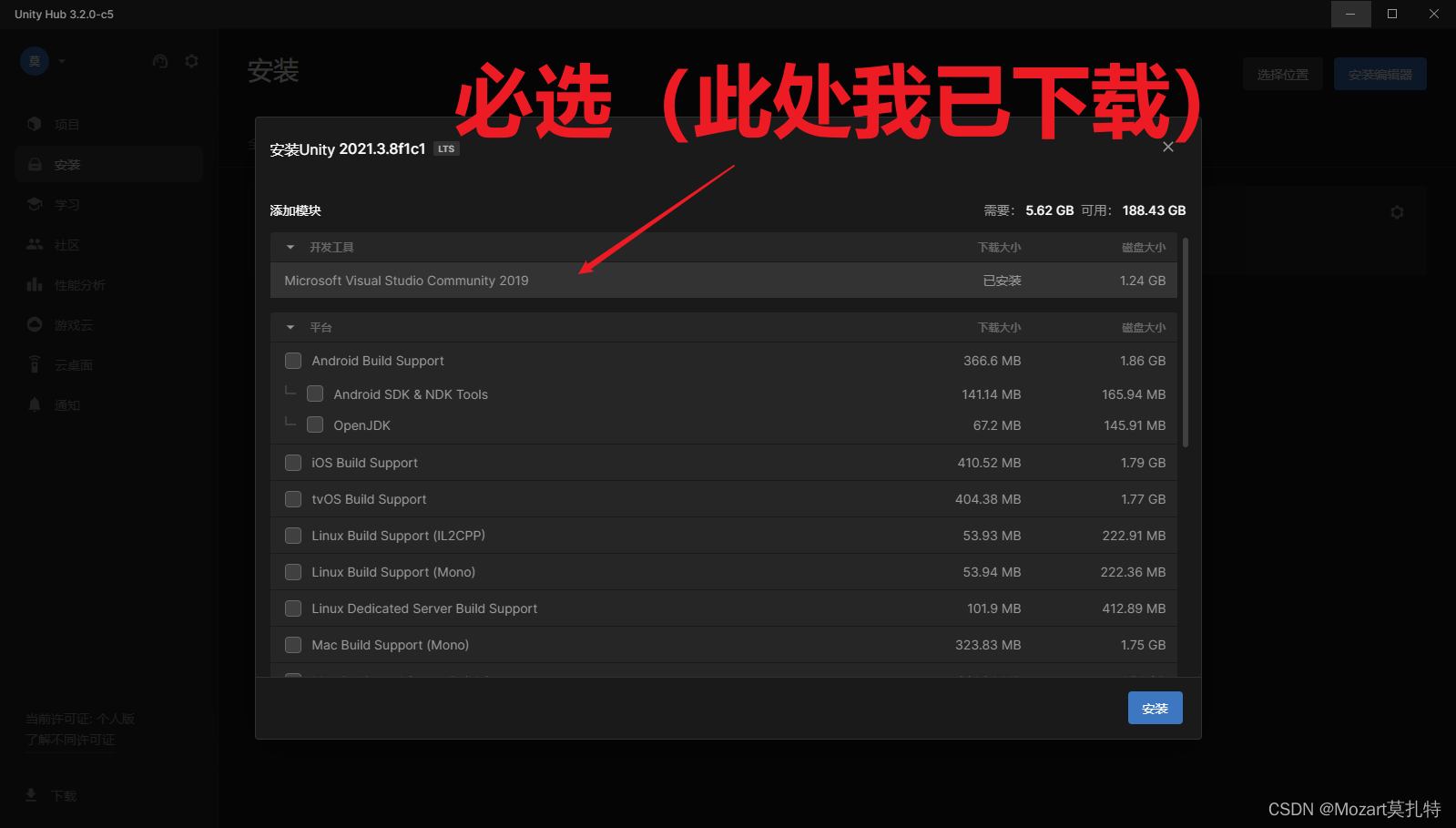Tick Linux Build Support (Mono)

(x=293, y=572)
